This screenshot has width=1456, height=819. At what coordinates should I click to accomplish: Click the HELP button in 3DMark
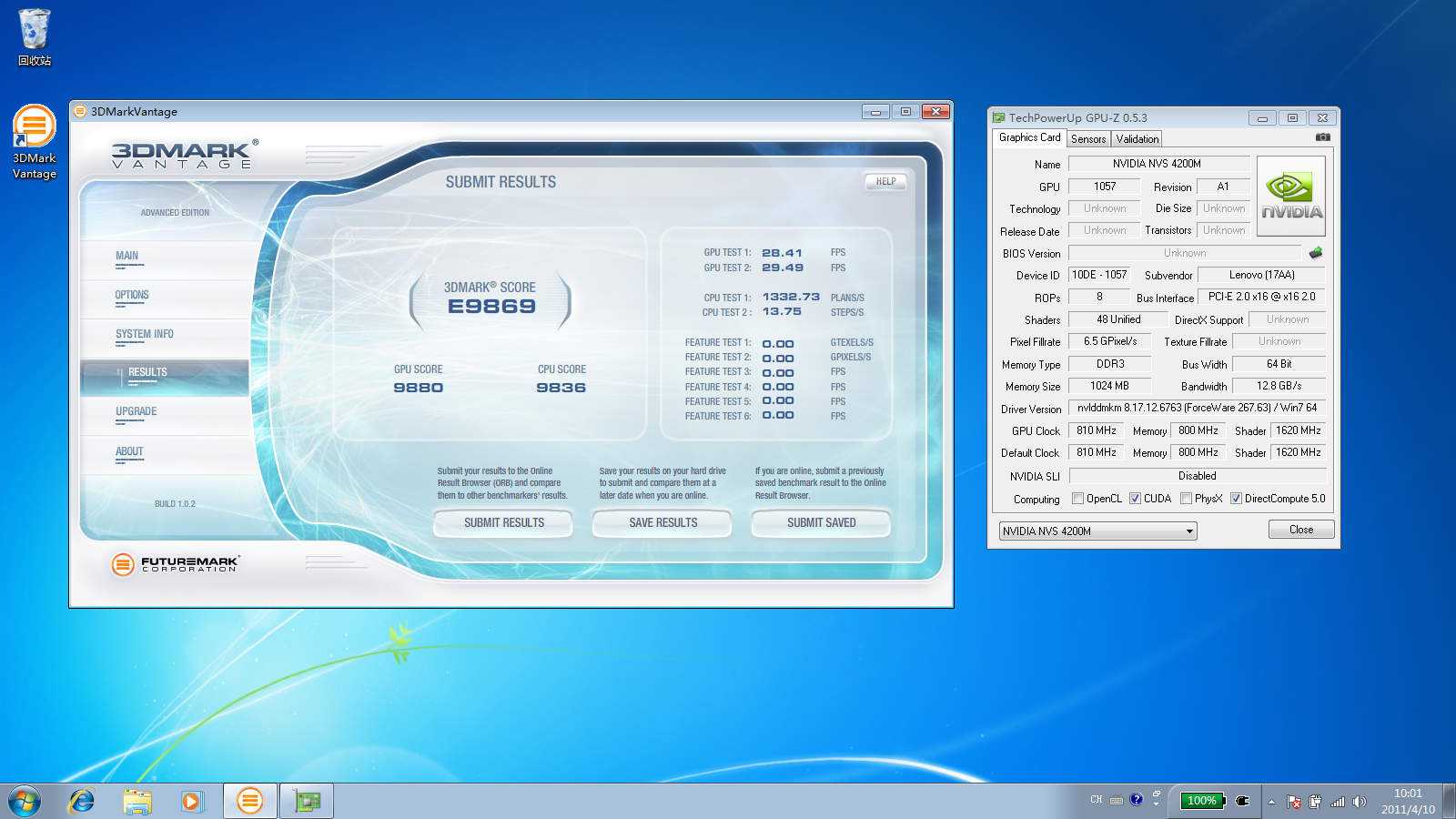coord(885,182)
